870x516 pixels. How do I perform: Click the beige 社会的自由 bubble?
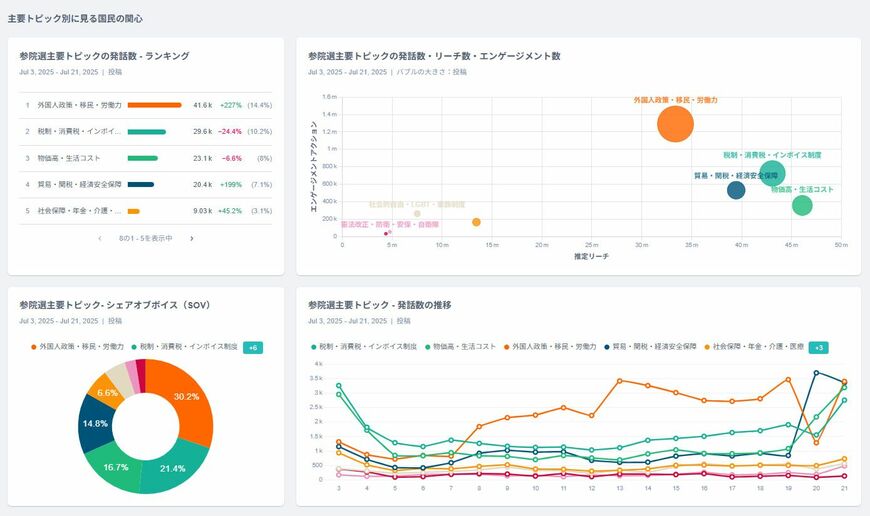coord(417,213)
